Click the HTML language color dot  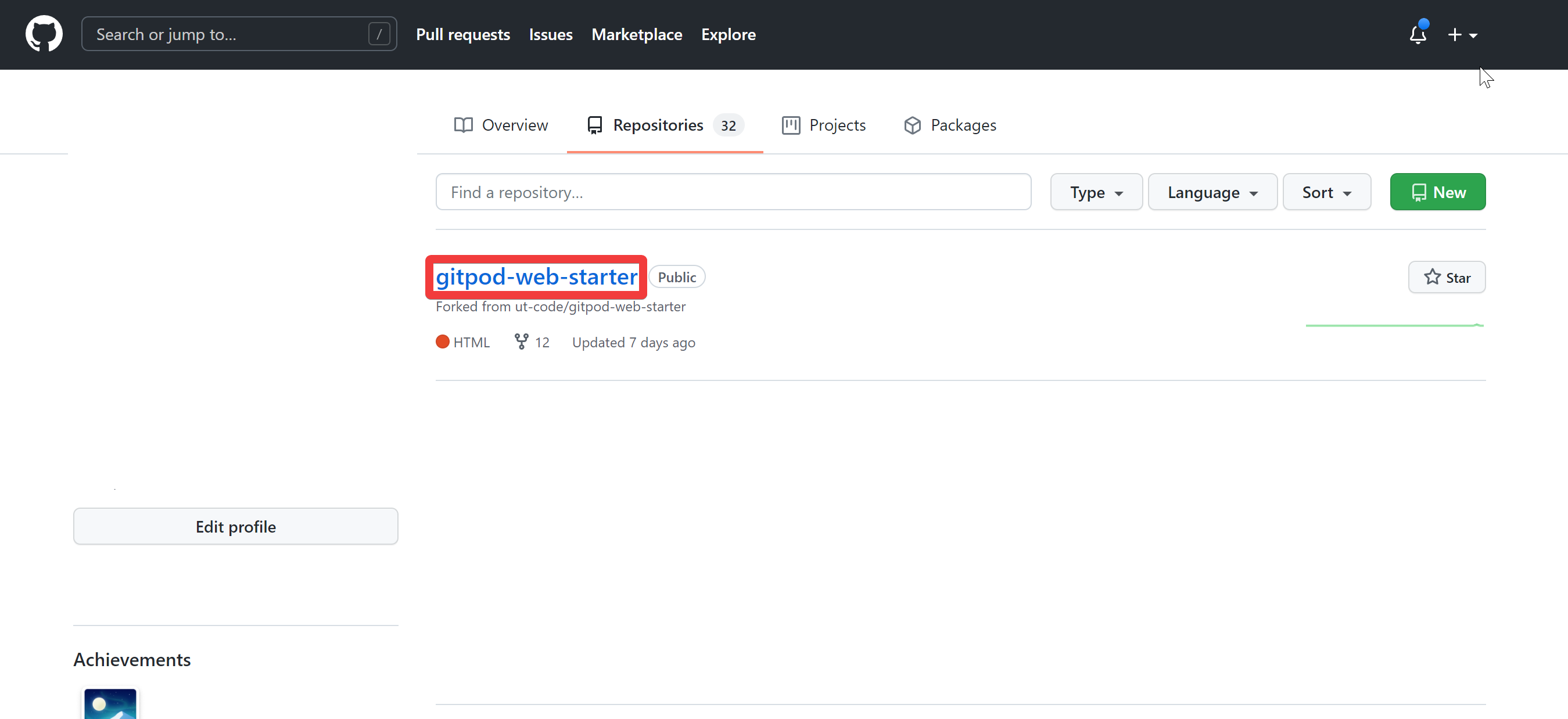point(443,341)
